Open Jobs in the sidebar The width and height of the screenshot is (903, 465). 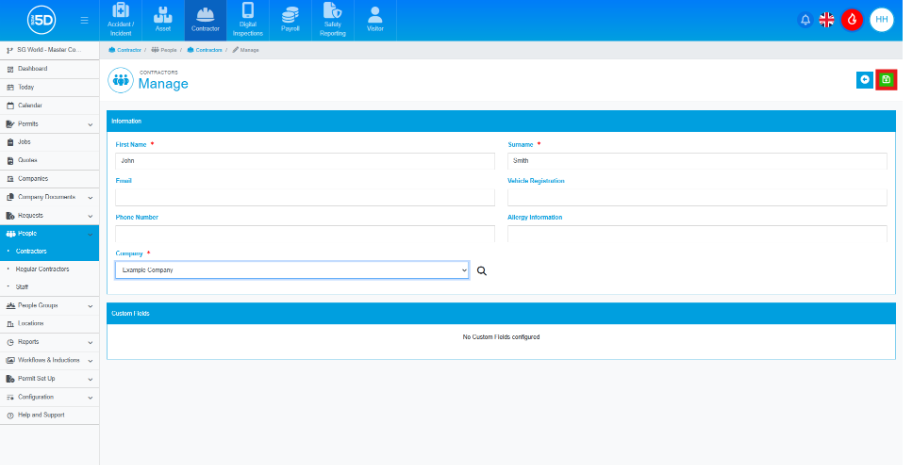pos(50,142)
